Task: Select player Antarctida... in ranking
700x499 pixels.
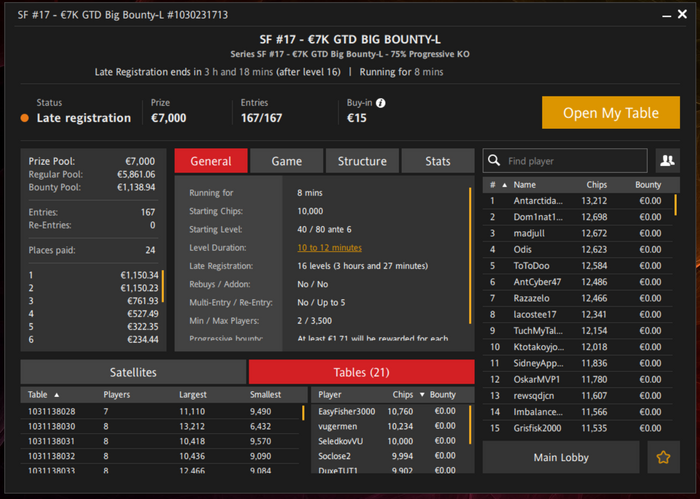Action: point(577,201)
